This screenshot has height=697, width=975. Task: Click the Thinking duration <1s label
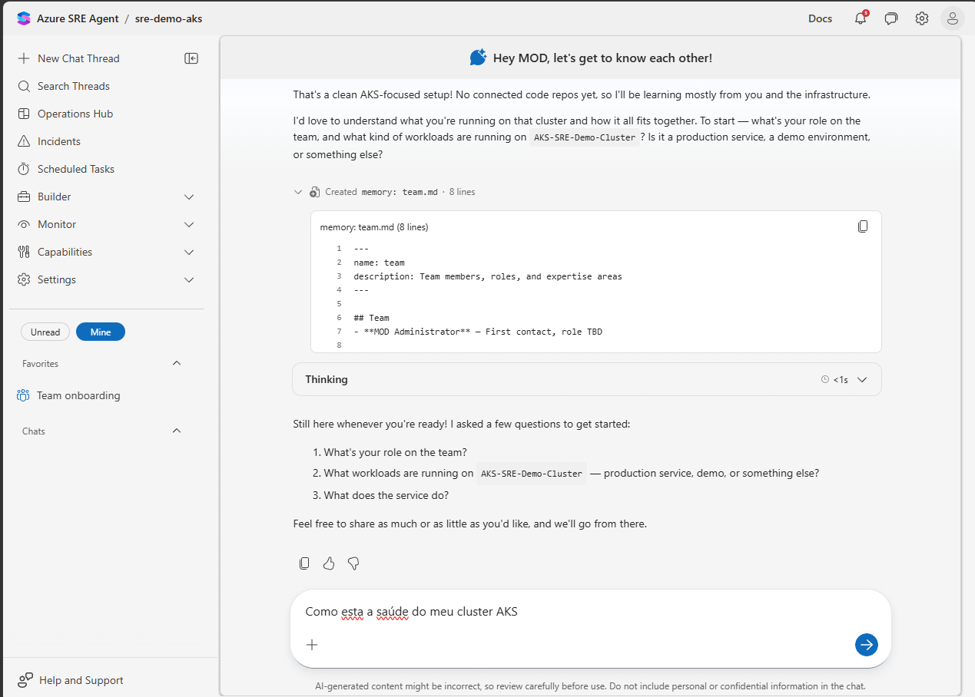pyautogui.click(x=840, y=379)
